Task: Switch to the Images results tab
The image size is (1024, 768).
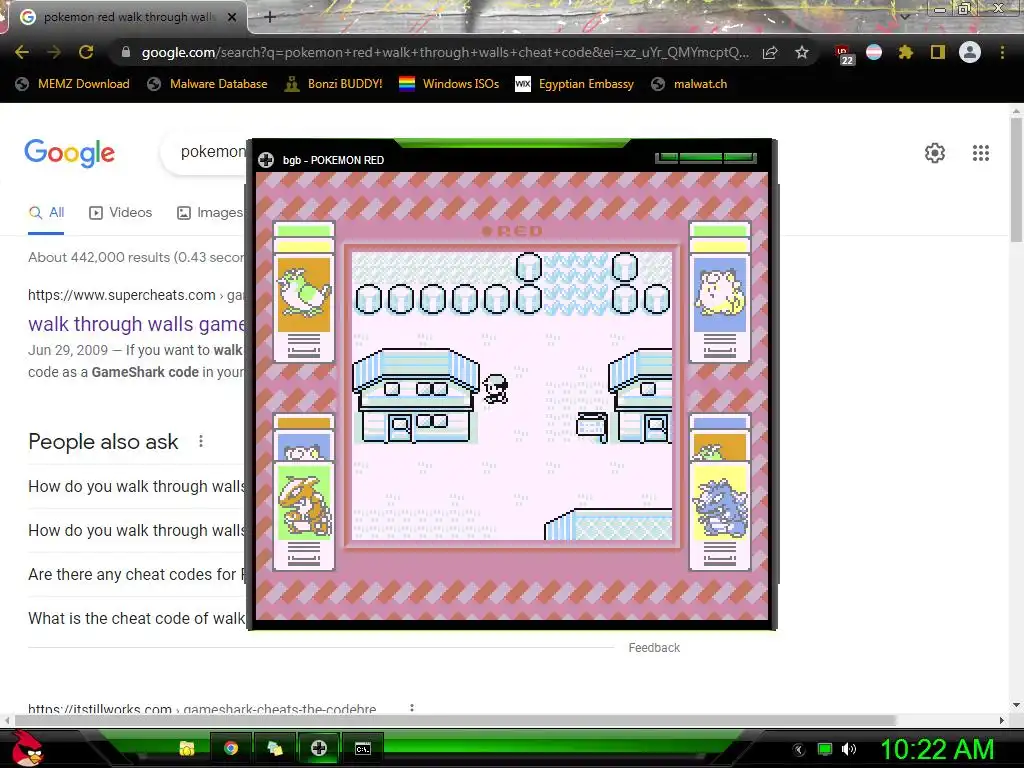Action: coord(210,212)
